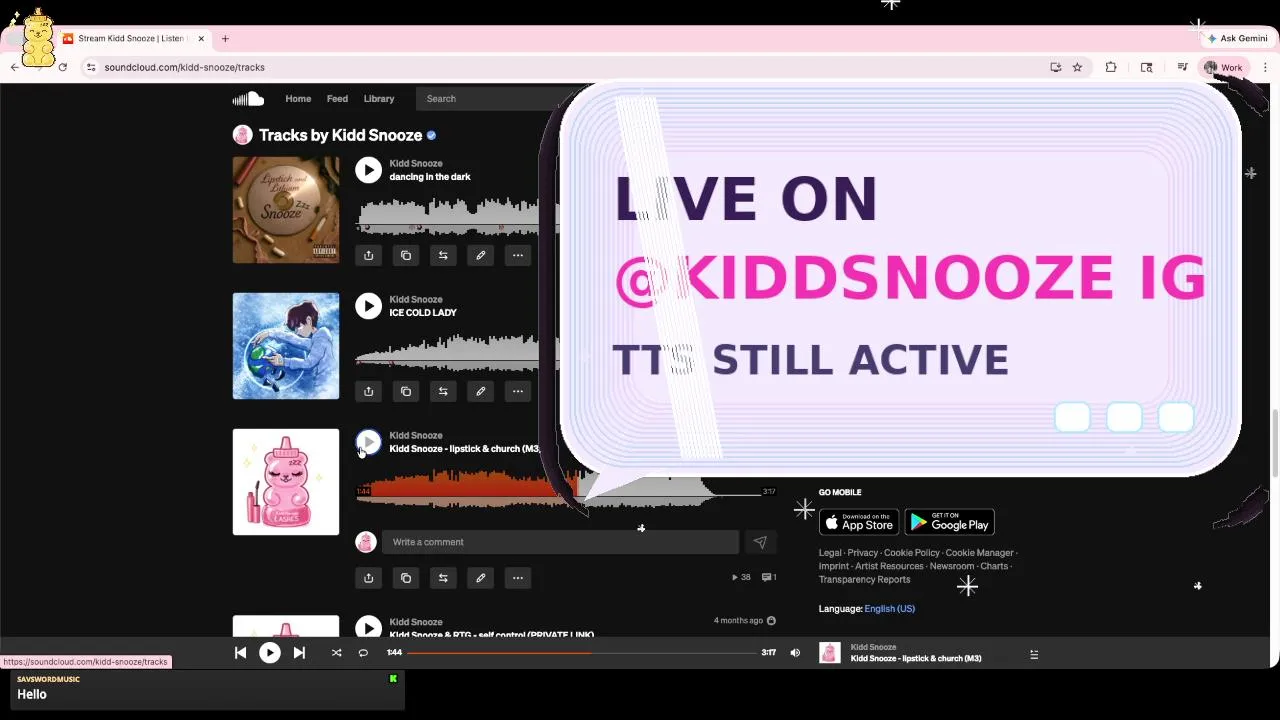This screenshot has width=1280, height=720.
Task: Go to the Home tab
Action: (x=298, y=98)
